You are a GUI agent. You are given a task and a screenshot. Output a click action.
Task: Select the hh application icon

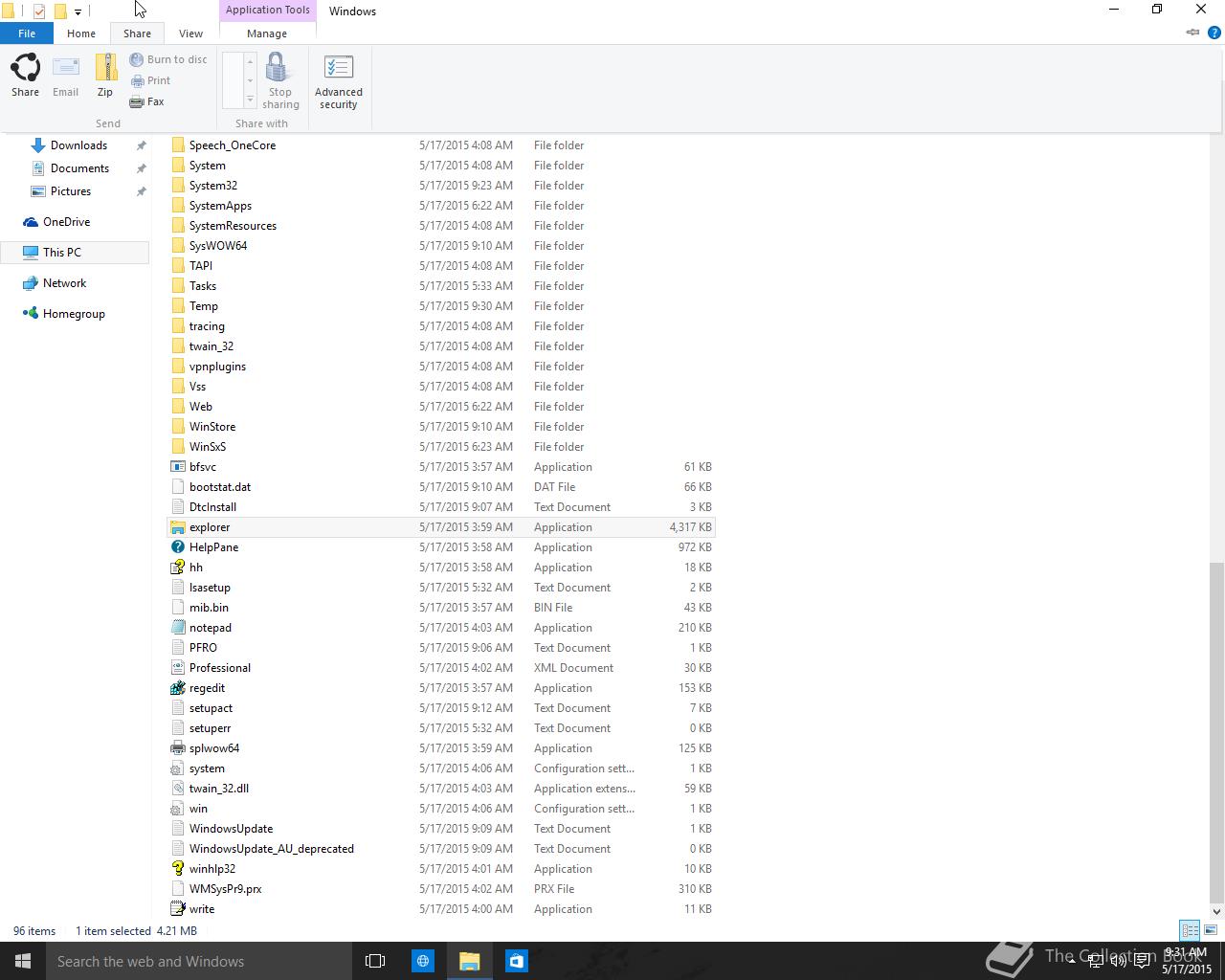pos(177,568)
